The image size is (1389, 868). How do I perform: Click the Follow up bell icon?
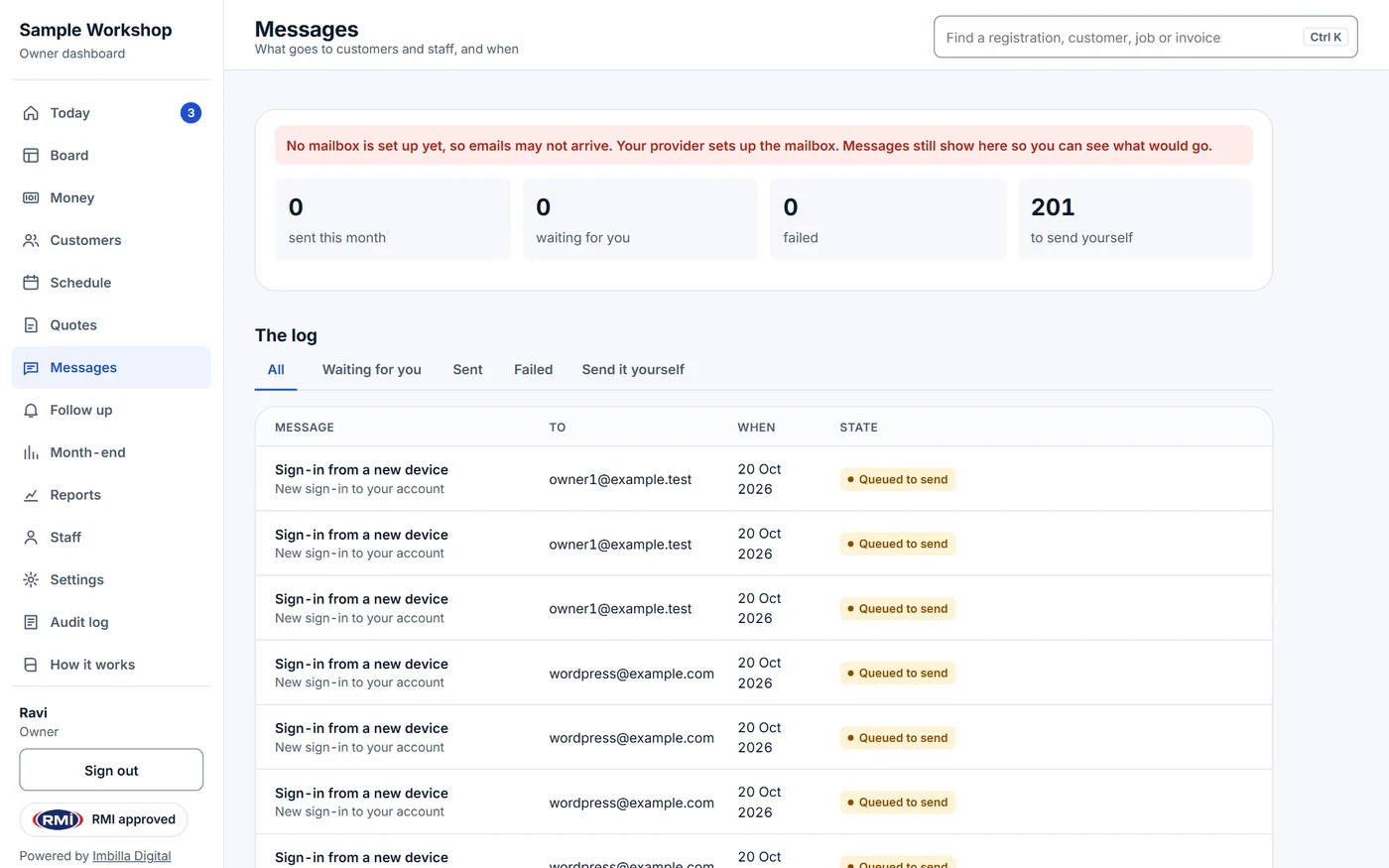tap(31, 410)
